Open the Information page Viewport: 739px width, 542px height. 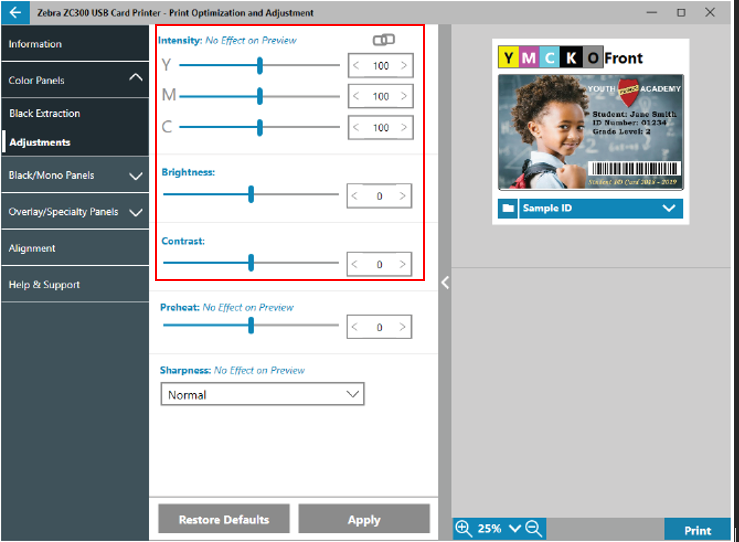coord(75,44)
